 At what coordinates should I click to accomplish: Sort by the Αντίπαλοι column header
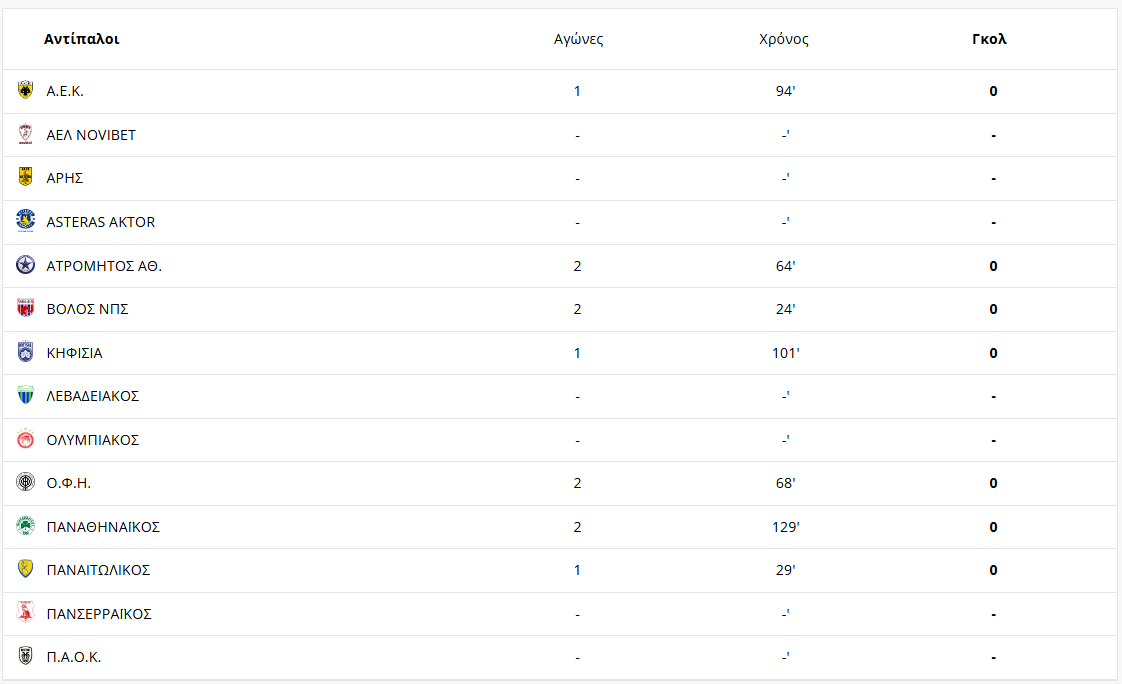[x=82, y=40]
